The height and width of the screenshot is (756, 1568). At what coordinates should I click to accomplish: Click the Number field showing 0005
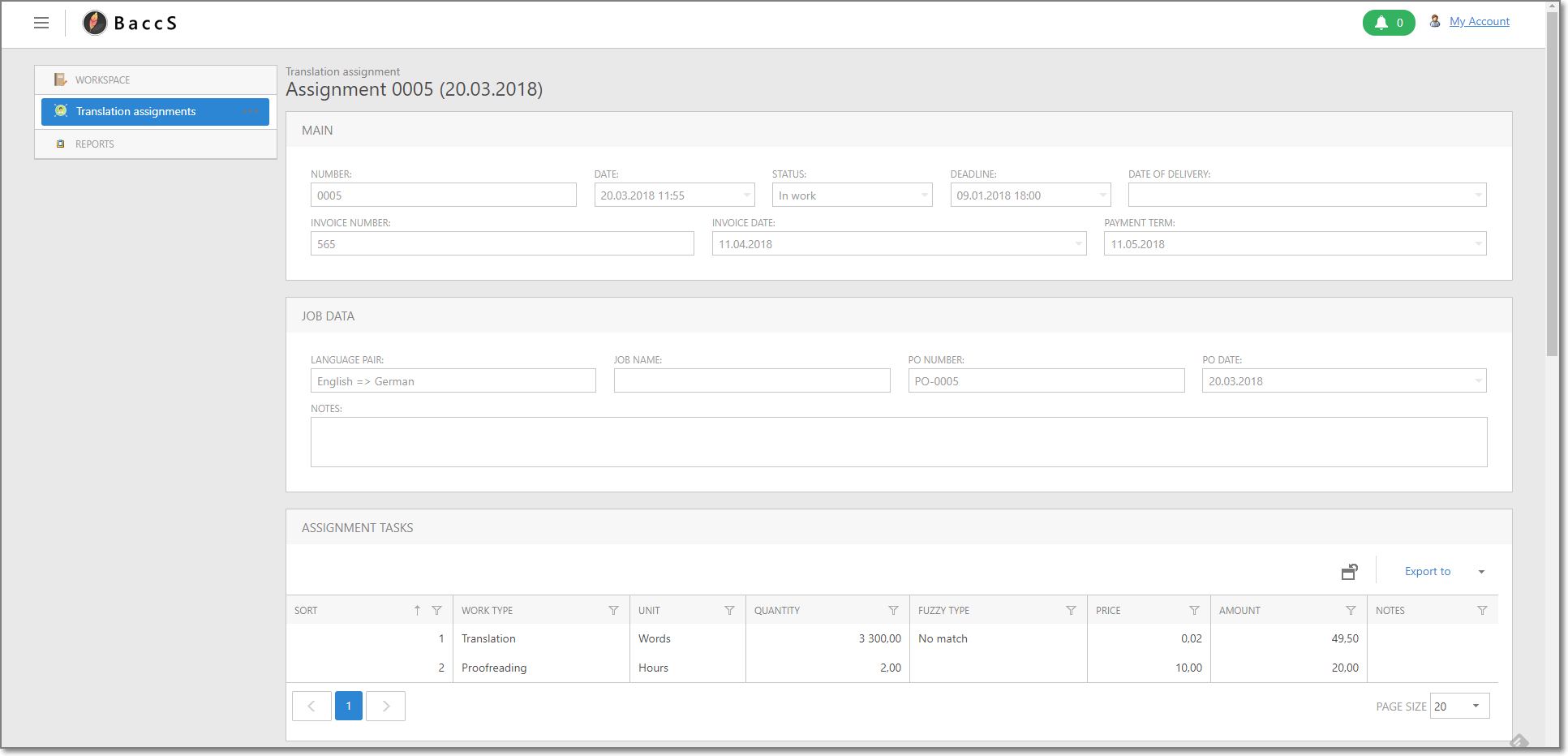tap(443, 195)
